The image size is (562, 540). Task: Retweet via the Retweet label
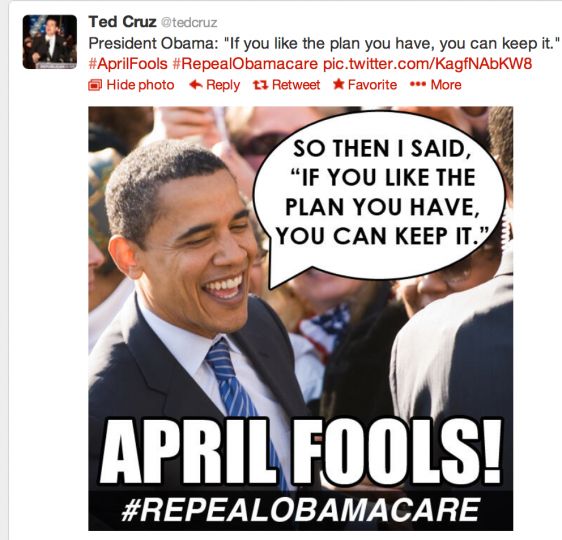pos(296,85)
